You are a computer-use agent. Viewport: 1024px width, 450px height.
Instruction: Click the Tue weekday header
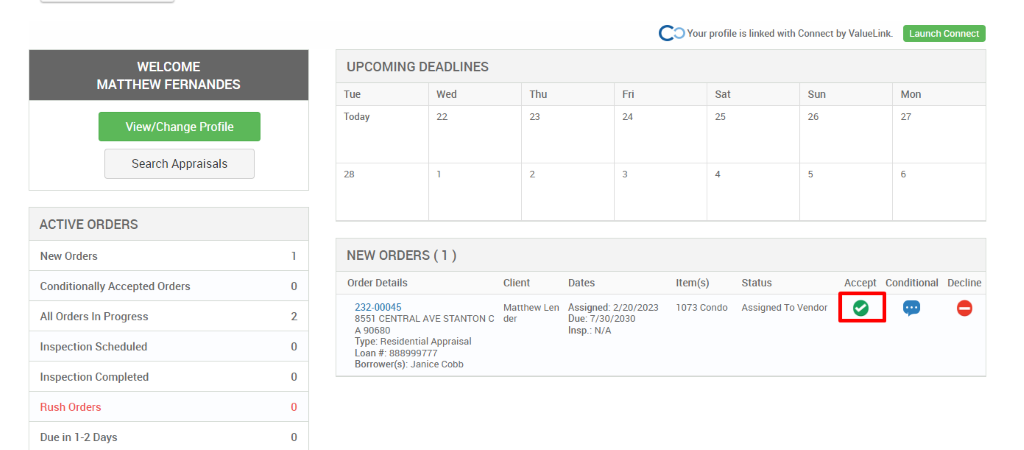352,94
